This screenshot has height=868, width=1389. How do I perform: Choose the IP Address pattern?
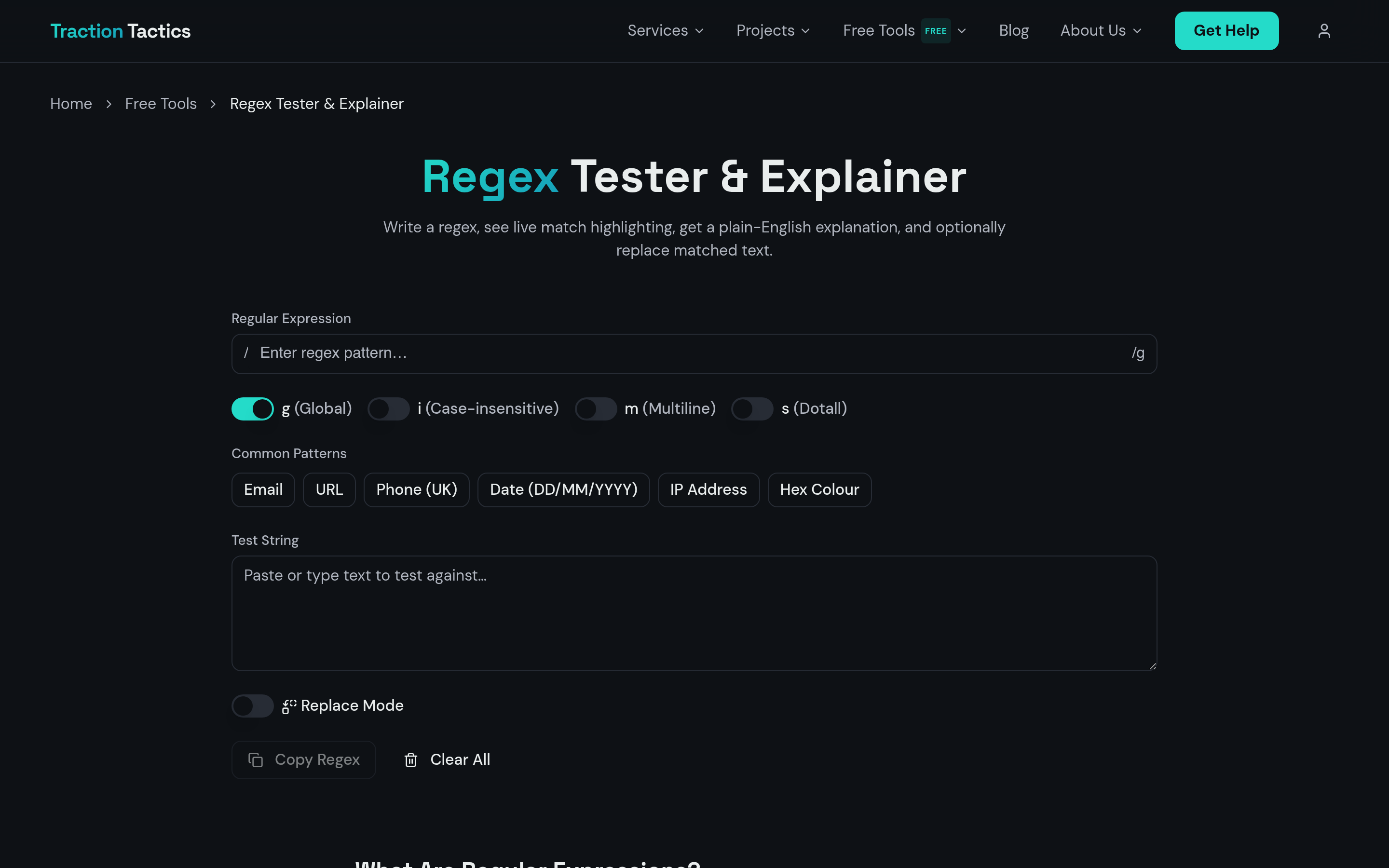click(709, 489)
